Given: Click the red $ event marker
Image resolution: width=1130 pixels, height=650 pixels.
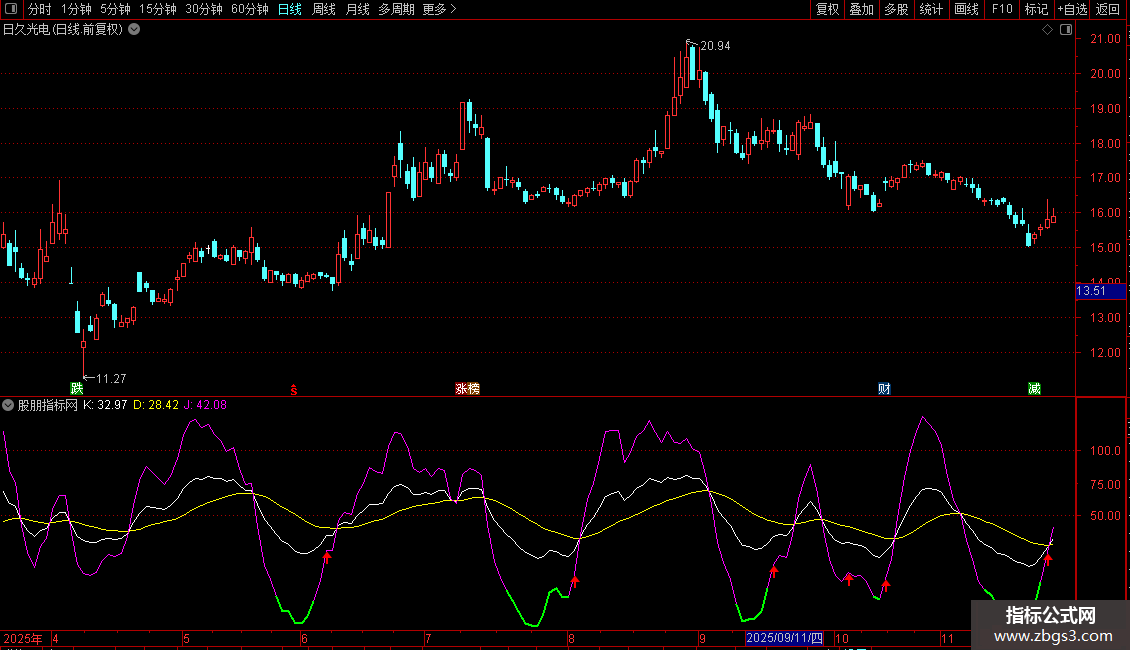Looking at the screenshot, I should [294, 390].
